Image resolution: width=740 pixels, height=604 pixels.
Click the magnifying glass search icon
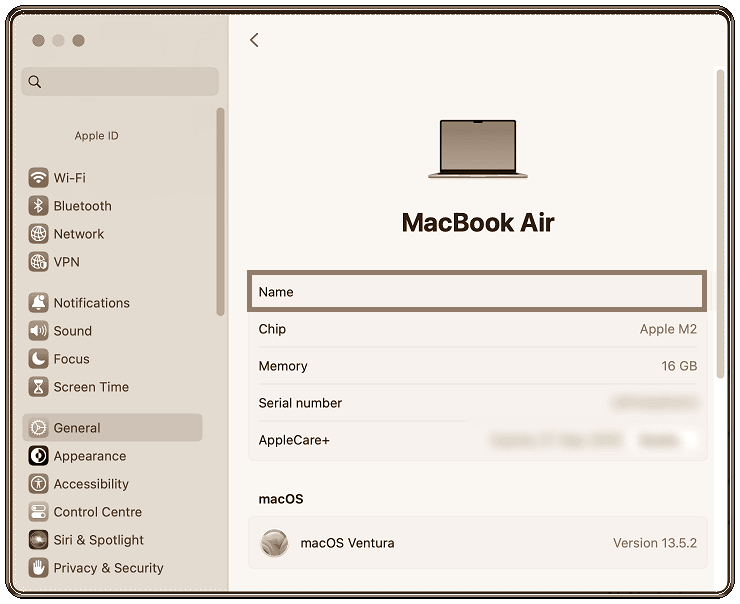[x=34, y=82]
